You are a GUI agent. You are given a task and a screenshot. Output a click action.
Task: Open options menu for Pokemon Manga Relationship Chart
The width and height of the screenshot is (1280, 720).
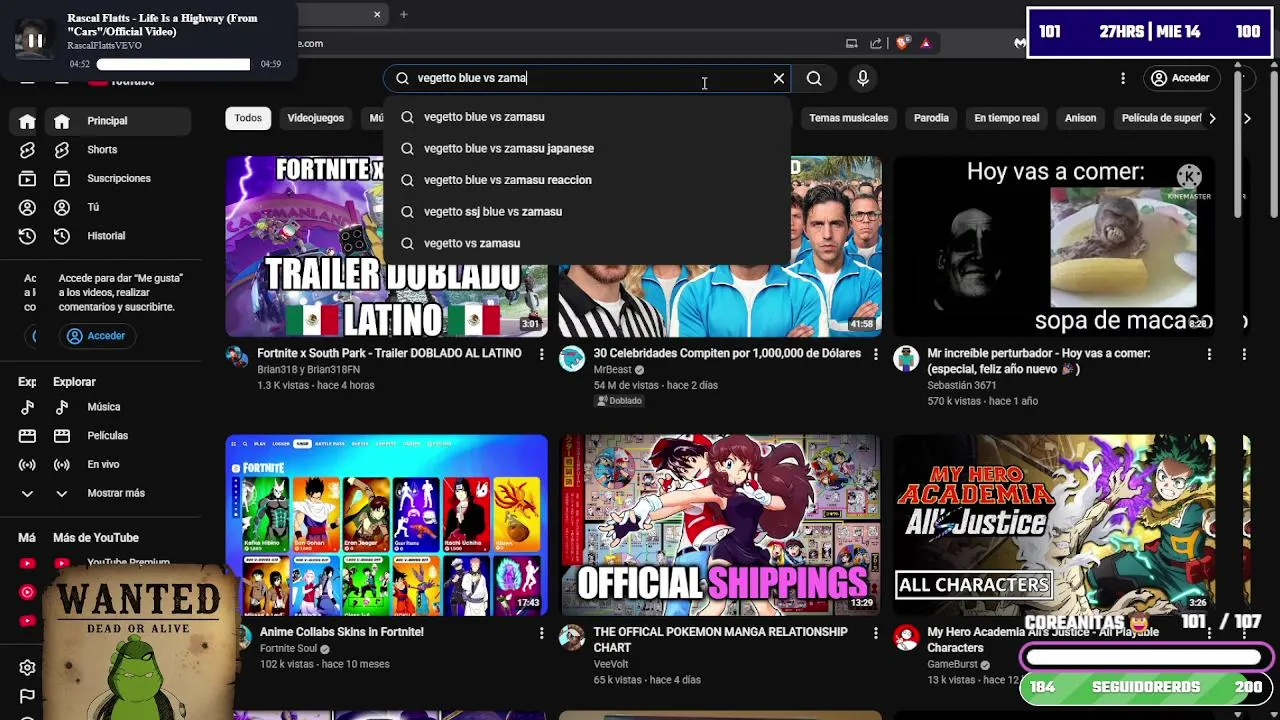pos(875,633)
